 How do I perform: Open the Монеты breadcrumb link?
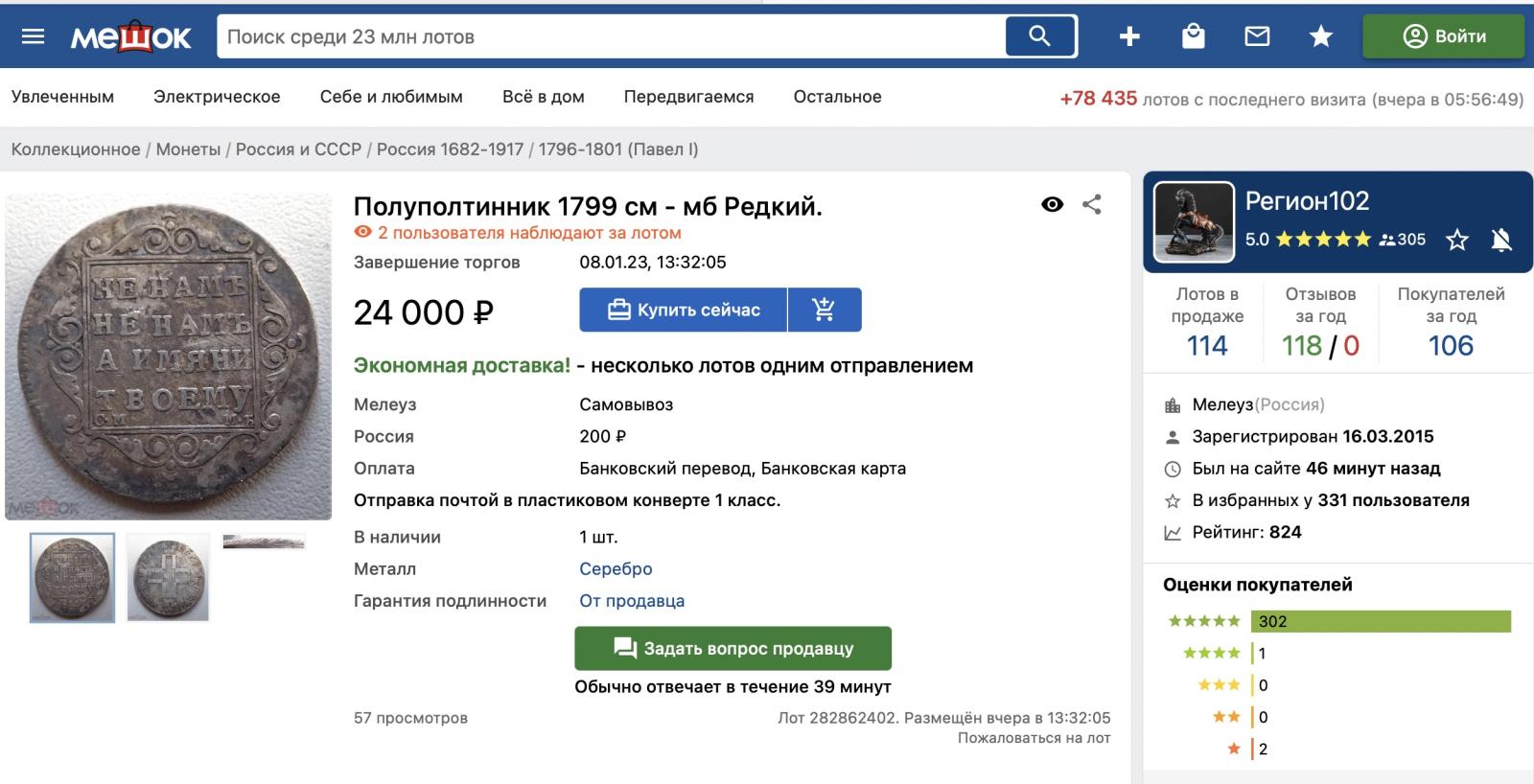(x=188, y=150)
